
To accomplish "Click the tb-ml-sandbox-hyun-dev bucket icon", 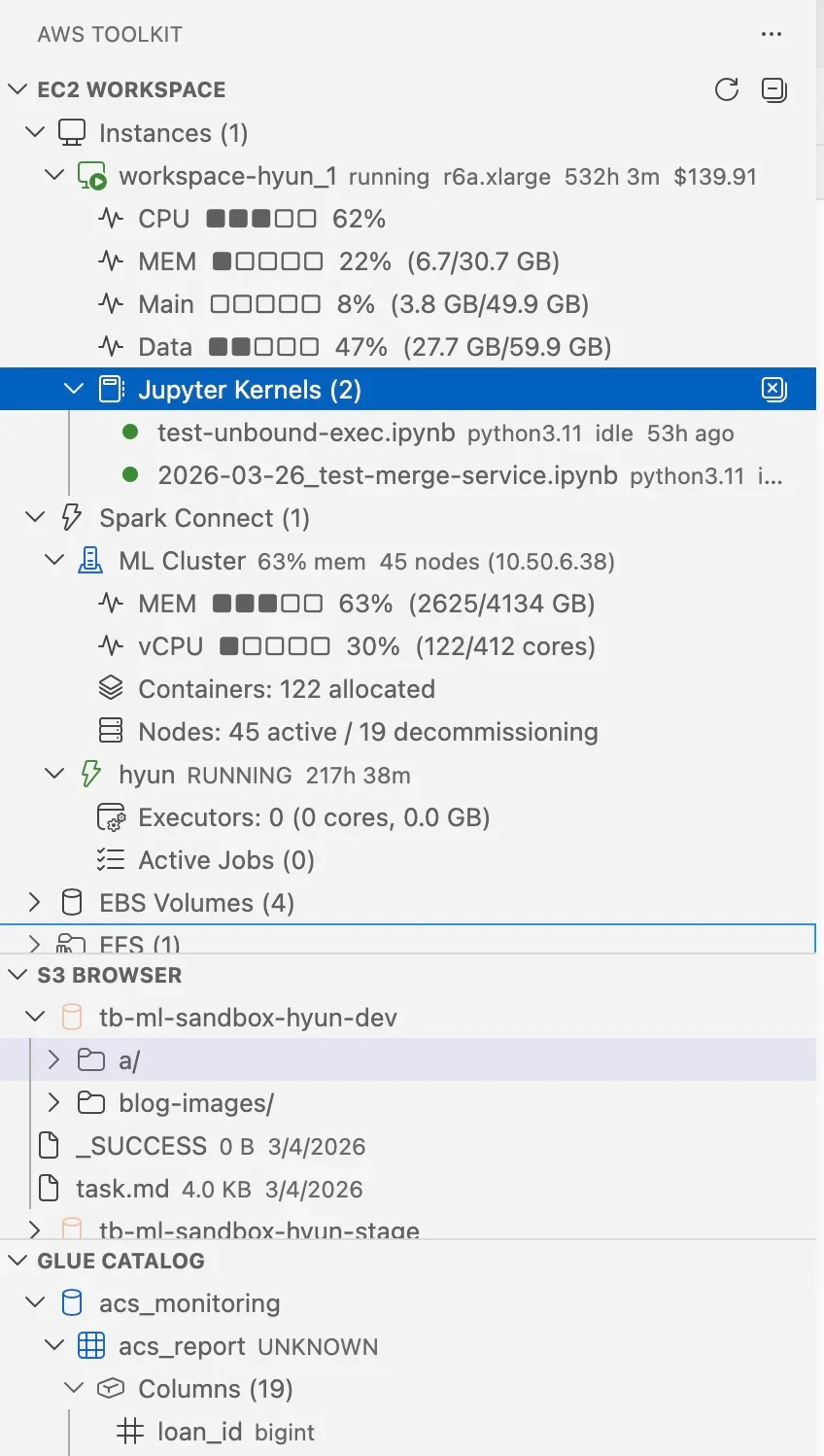I will point(72,1018).
